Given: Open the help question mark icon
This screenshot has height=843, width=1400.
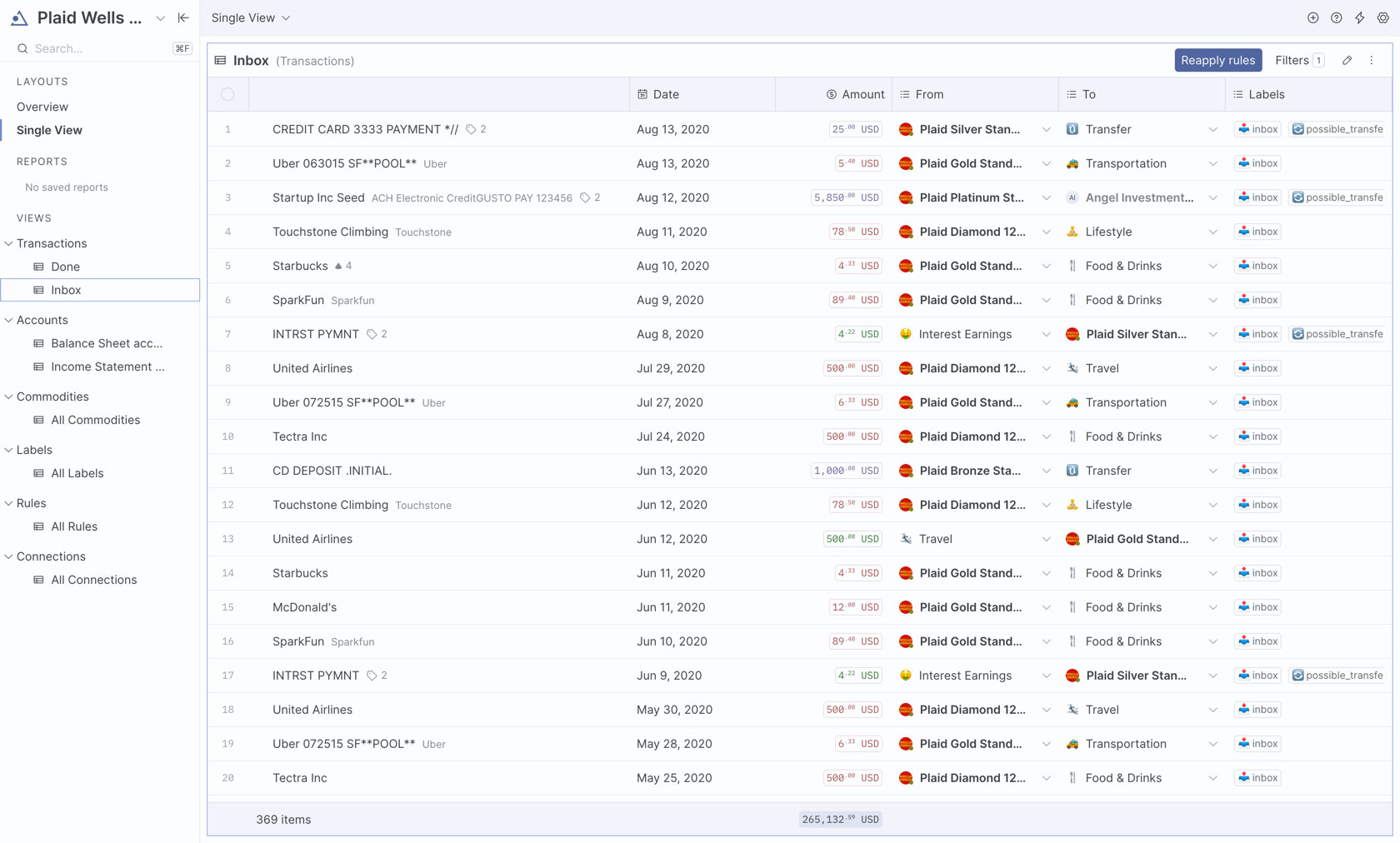Looking at the screenshot, I should (x=1336, y=17).
